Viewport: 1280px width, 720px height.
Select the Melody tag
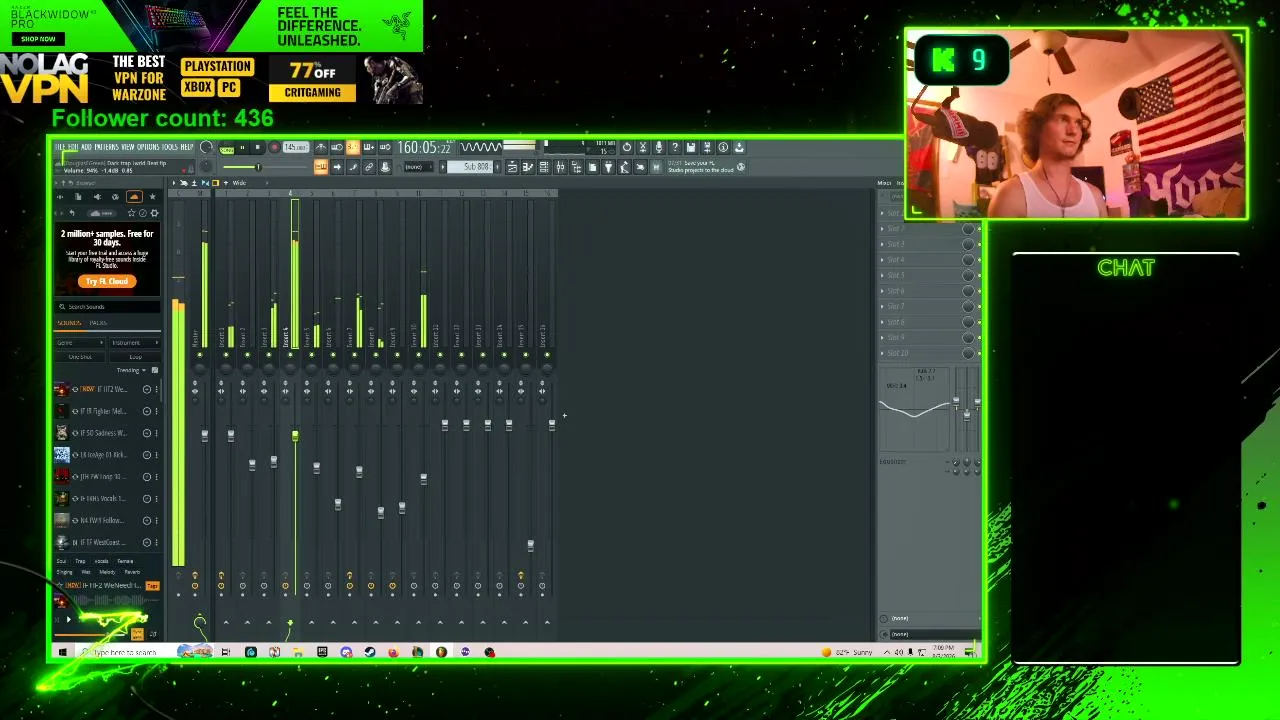point(107,572)
